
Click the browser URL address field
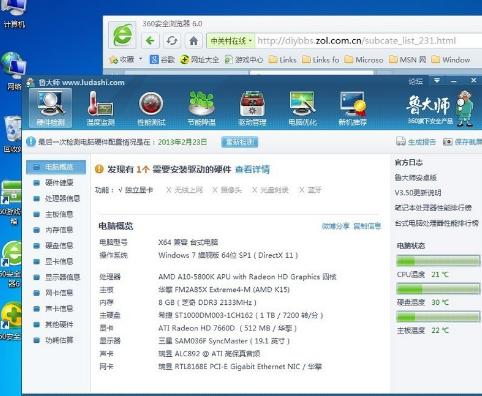coord(368,41)
